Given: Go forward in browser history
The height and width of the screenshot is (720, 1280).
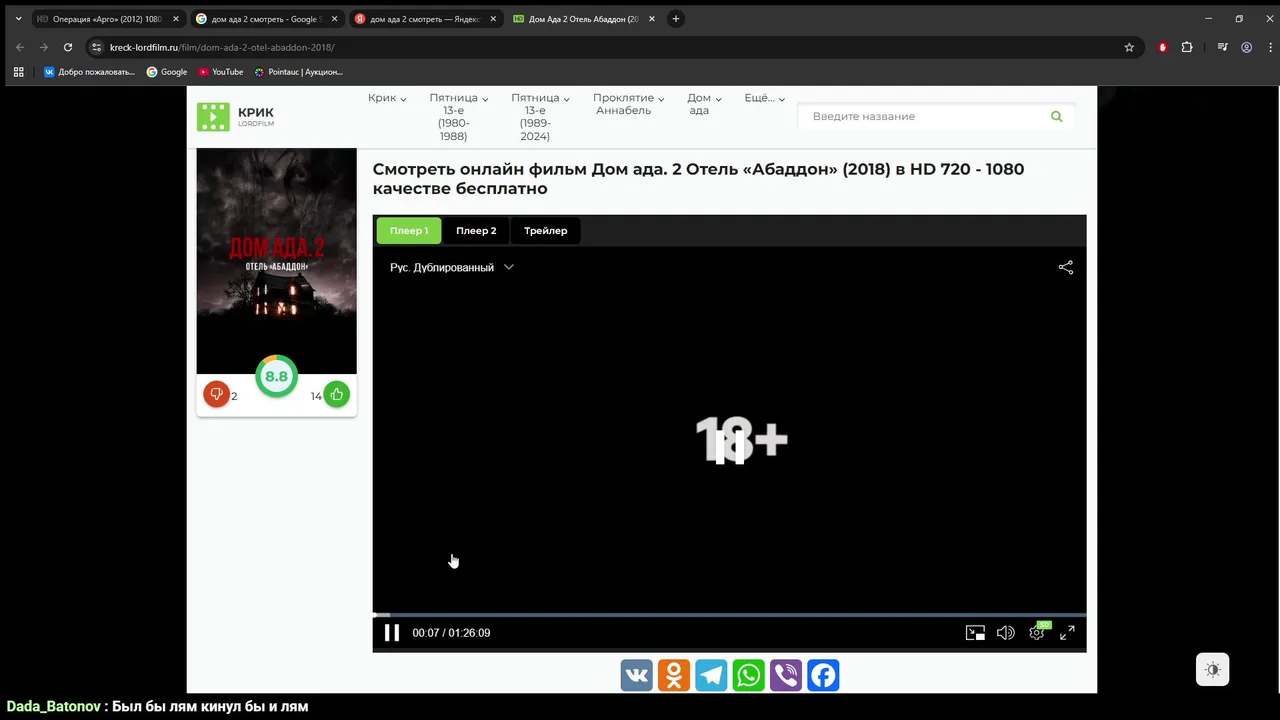Looking at the screenshot, I should coord(44,47).
